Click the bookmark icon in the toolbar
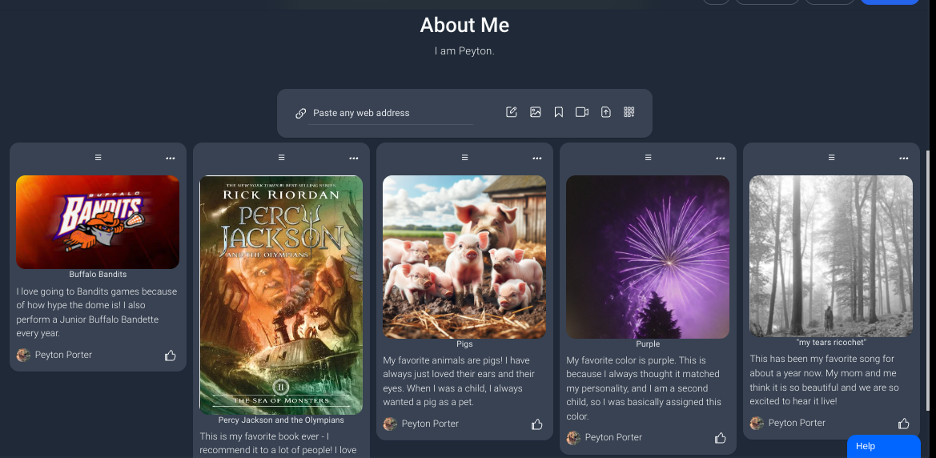 (x=559, y=112)
